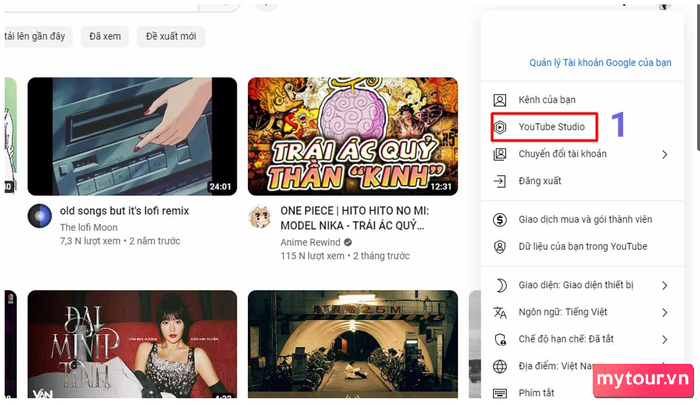Click the keyboard icon for Phím tắt
The width and height of the screenshot is (700, 405).
click(500, 393)
